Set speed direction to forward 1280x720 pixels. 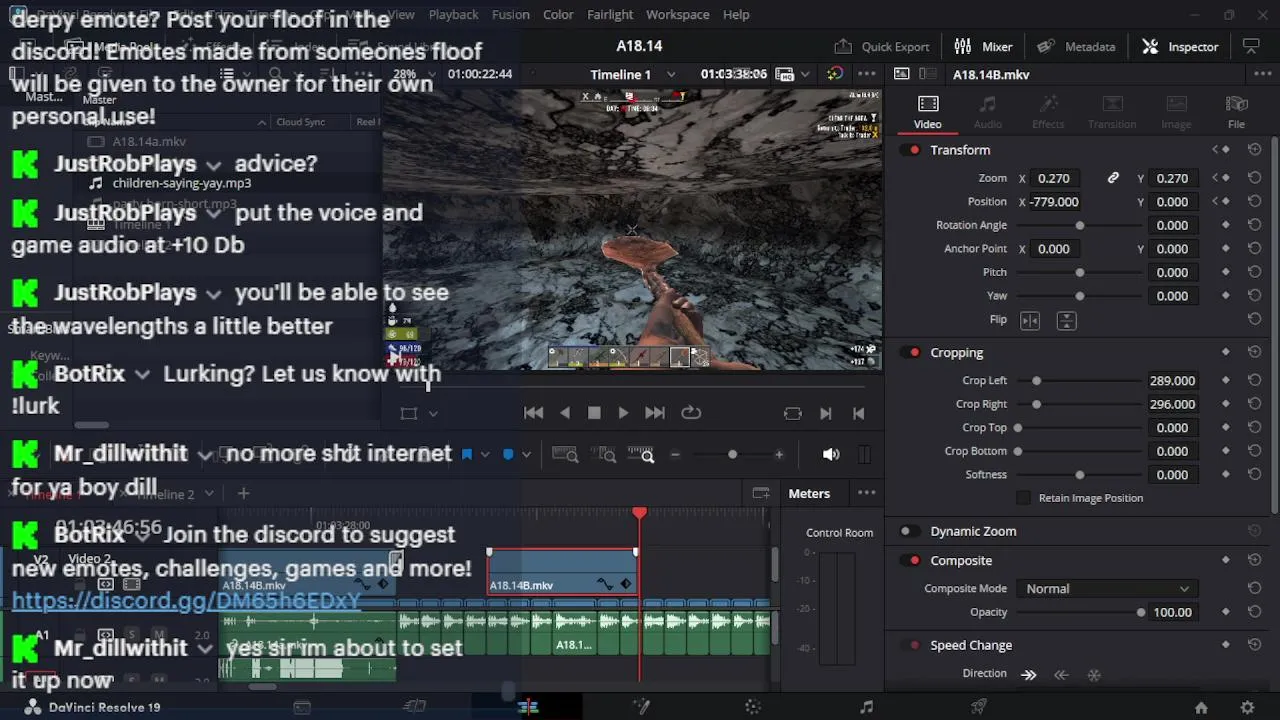pos(1029,675)
